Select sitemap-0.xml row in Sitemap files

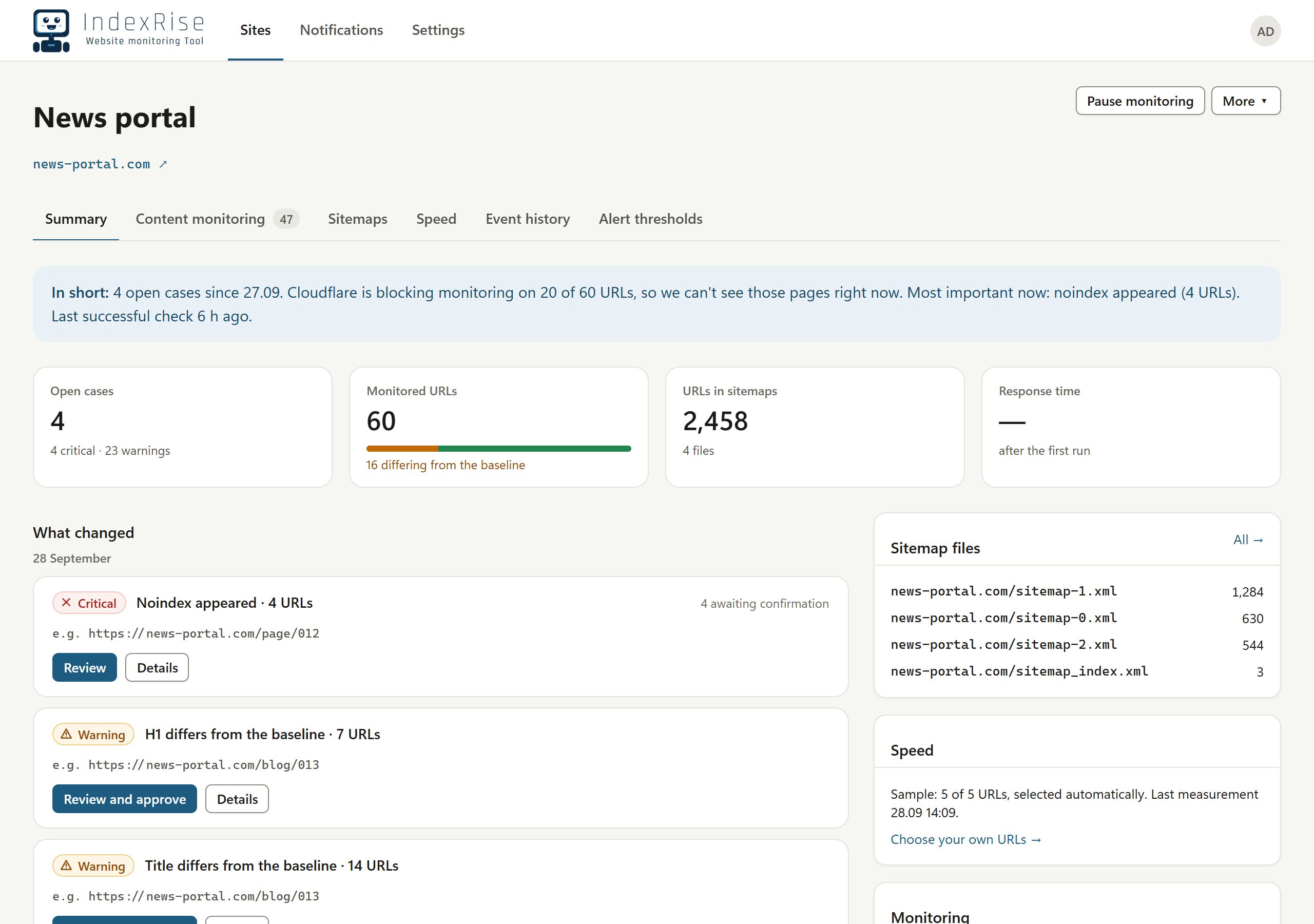pos(1077,618)
